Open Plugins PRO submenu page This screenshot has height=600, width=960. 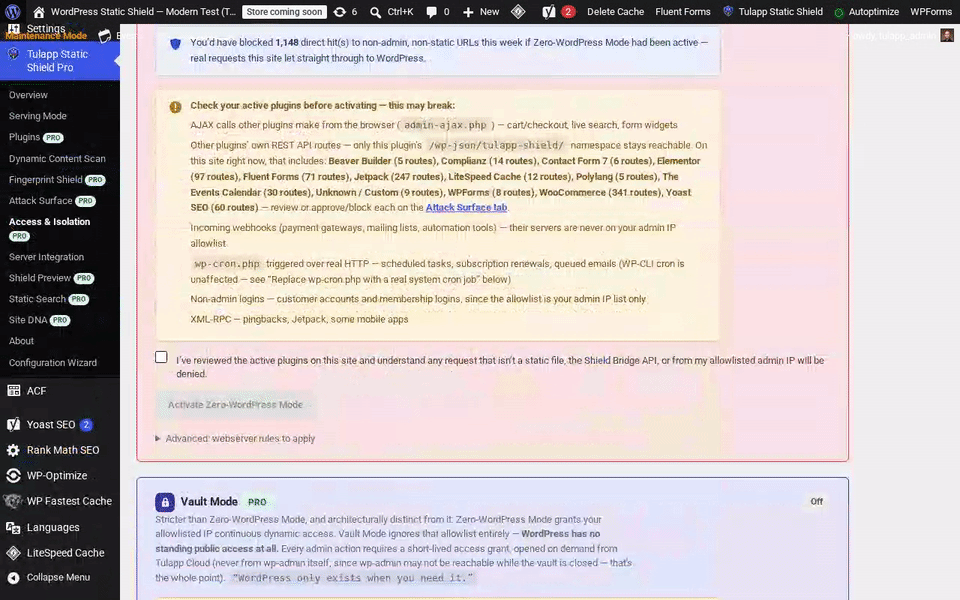(36, 137)
